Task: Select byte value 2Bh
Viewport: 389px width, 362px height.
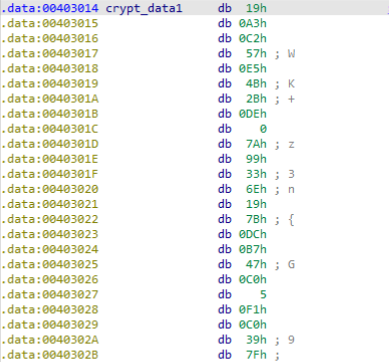Action: coord(256,99)
